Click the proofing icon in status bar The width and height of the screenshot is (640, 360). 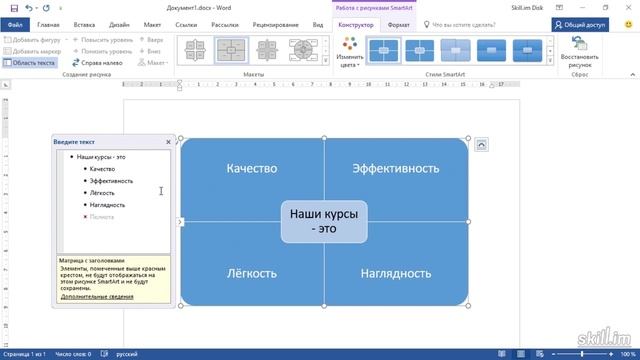pyautogui.click(x=104, y=354)
